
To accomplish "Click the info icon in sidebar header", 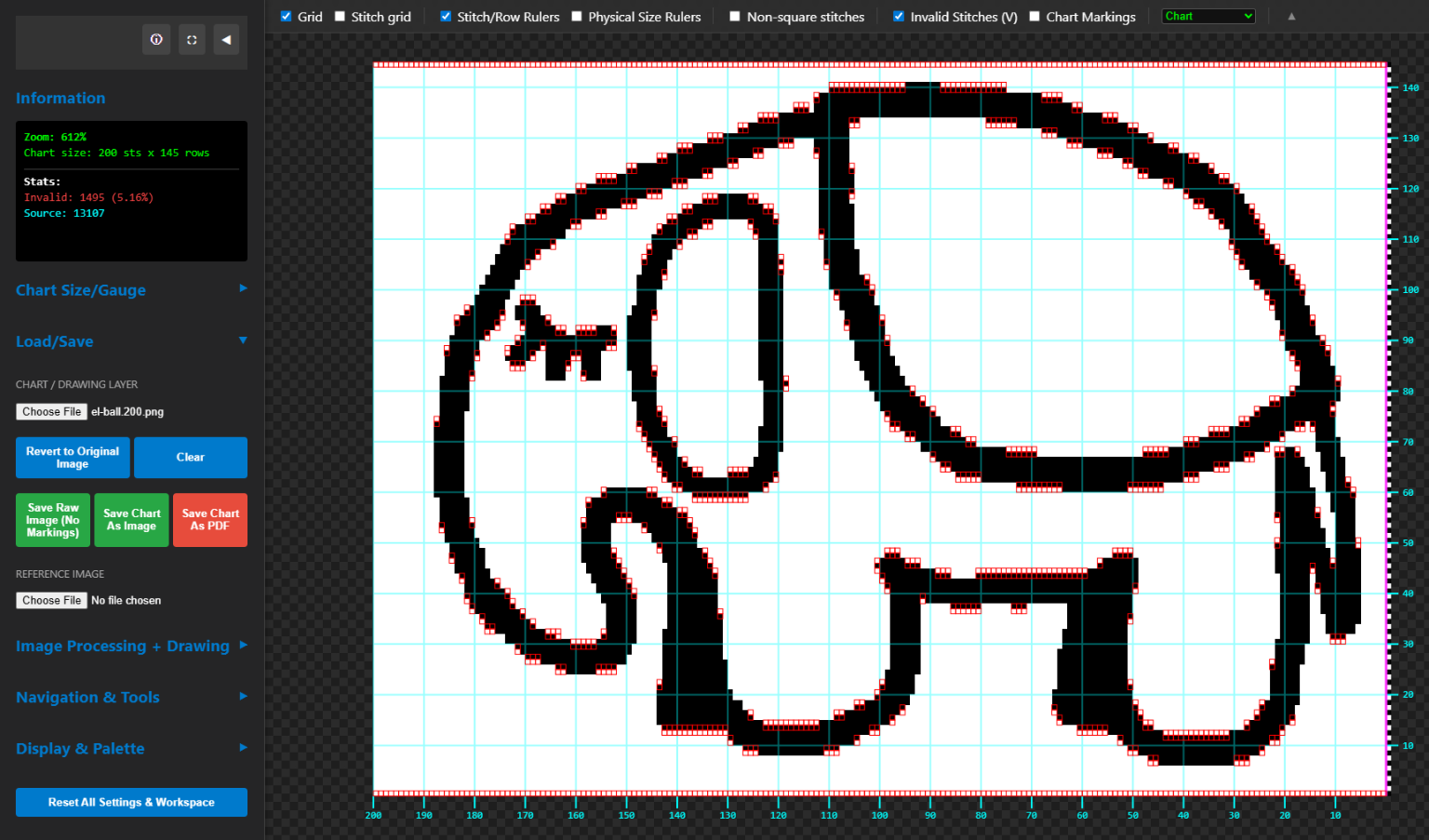I will [x=156, y=40].
